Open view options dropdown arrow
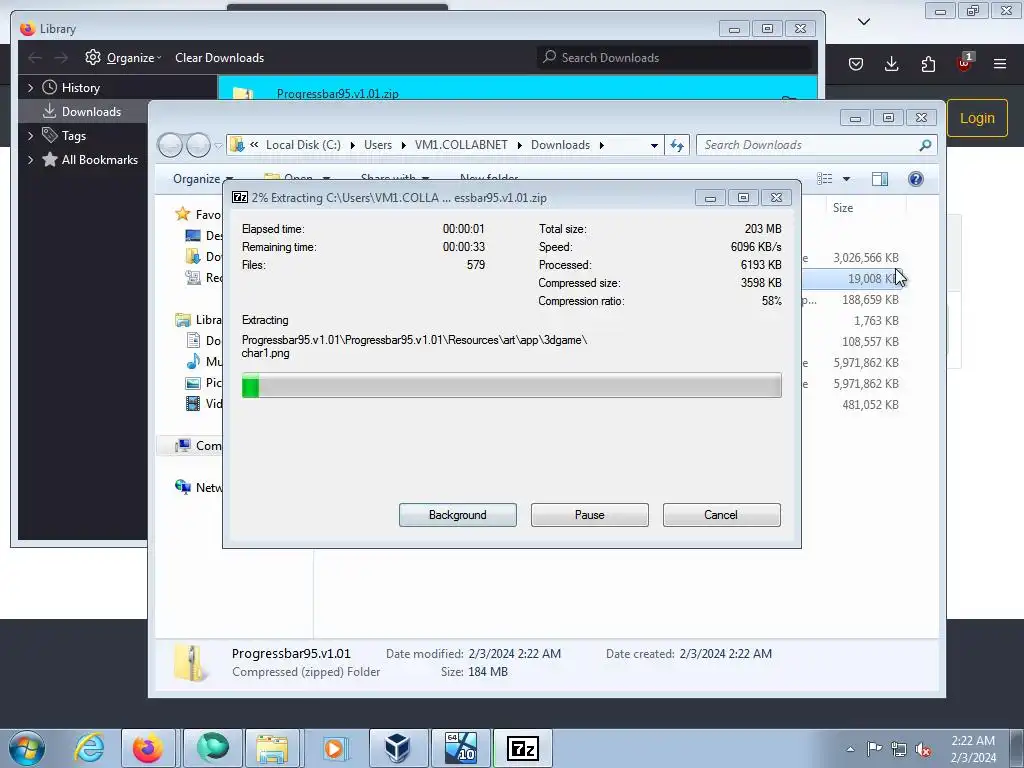Image resolution: width=1024 pixels, height=768 pixels. (846, 179)
